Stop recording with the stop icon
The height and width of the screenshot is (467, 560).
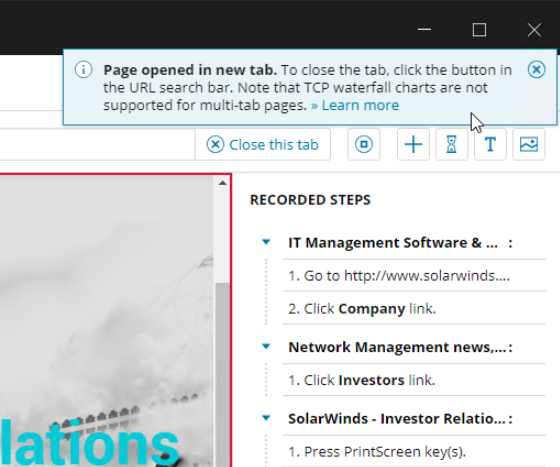[364, 145]
